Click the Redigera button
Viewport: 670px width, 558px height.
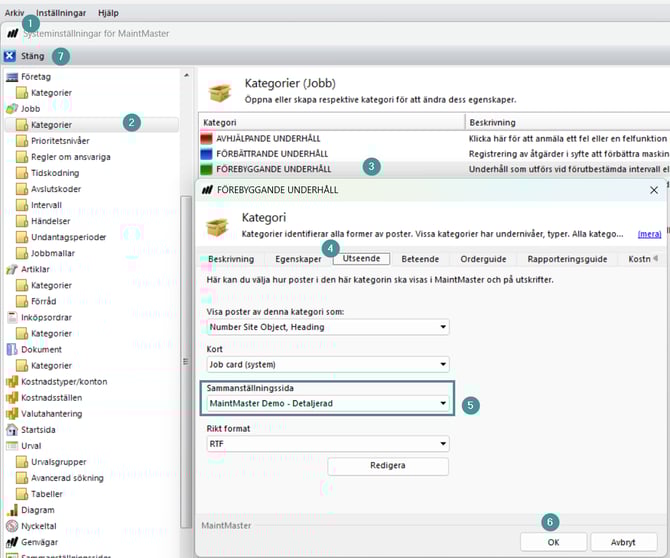(388, 467)
